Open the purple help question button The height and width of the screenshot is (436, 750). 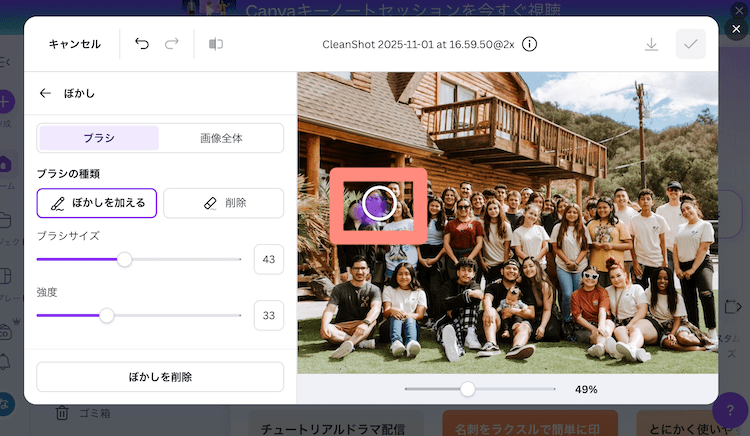pos(728,410)
